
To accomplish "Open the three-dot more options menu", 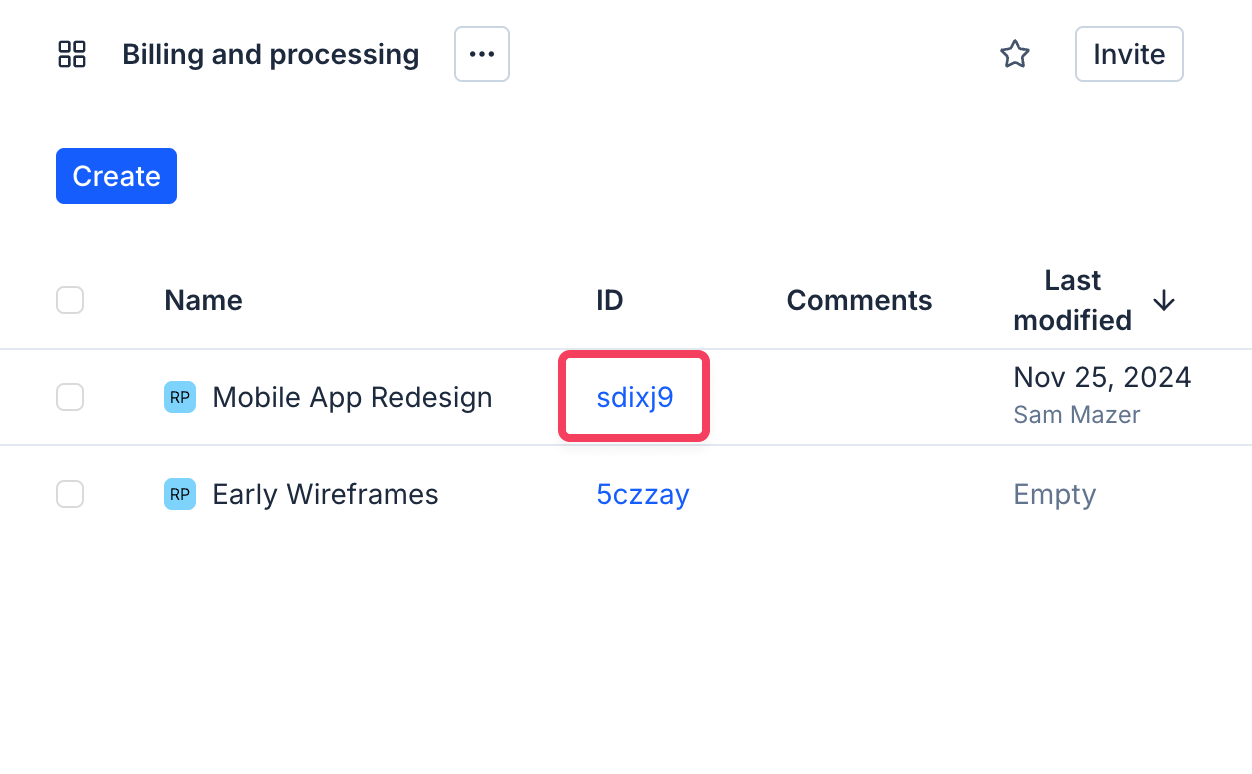I will (482, 54).
